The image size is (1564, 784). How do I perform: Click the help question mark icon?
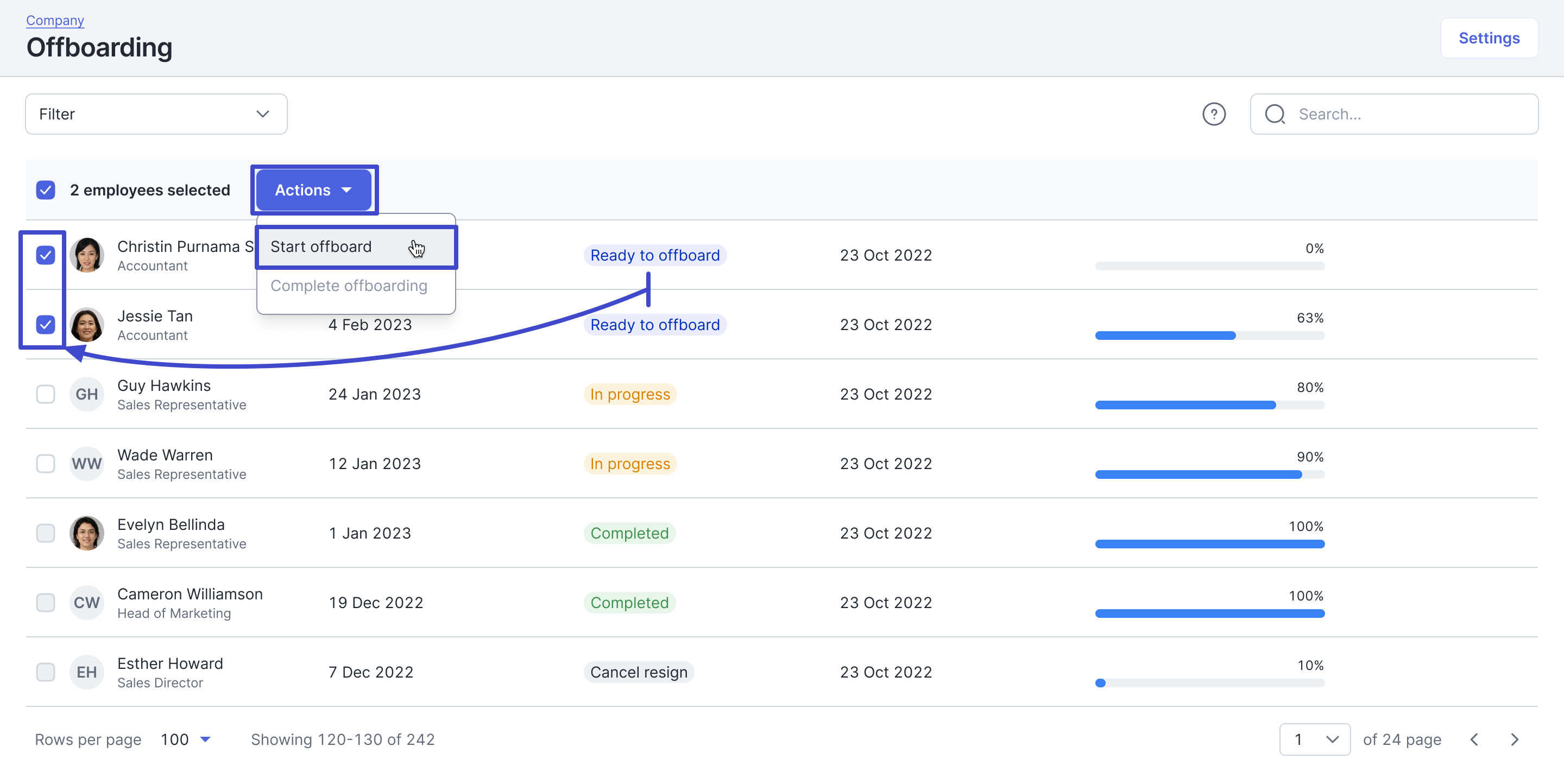tap(1214, 114)
